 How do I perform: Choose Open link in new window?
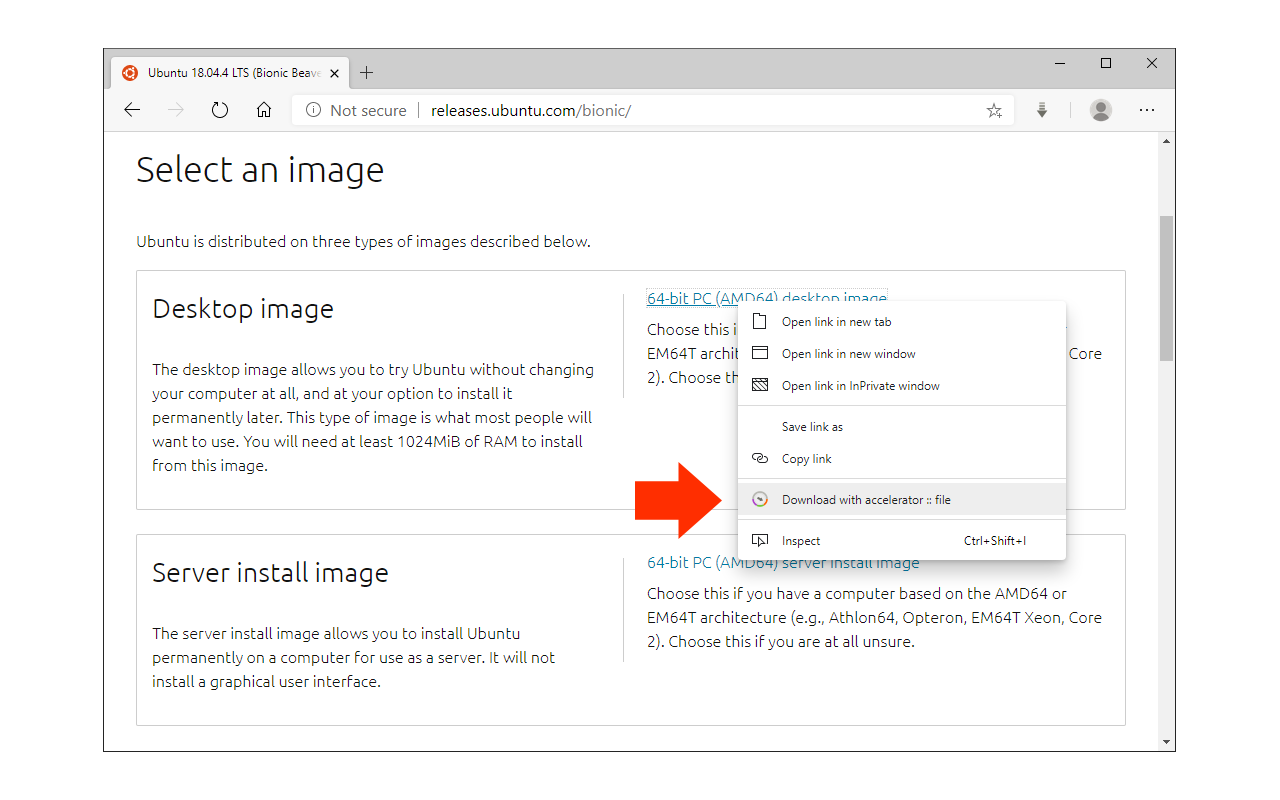(x=902, y=354)
